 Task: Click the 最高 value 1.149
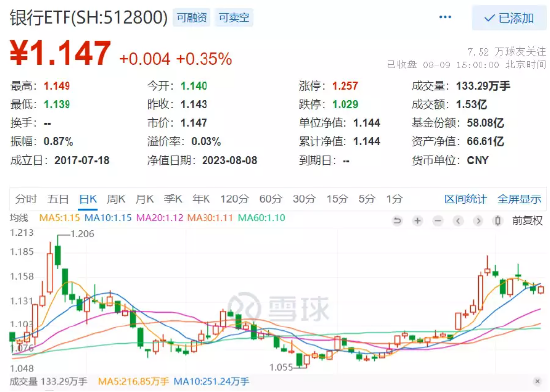57,86
